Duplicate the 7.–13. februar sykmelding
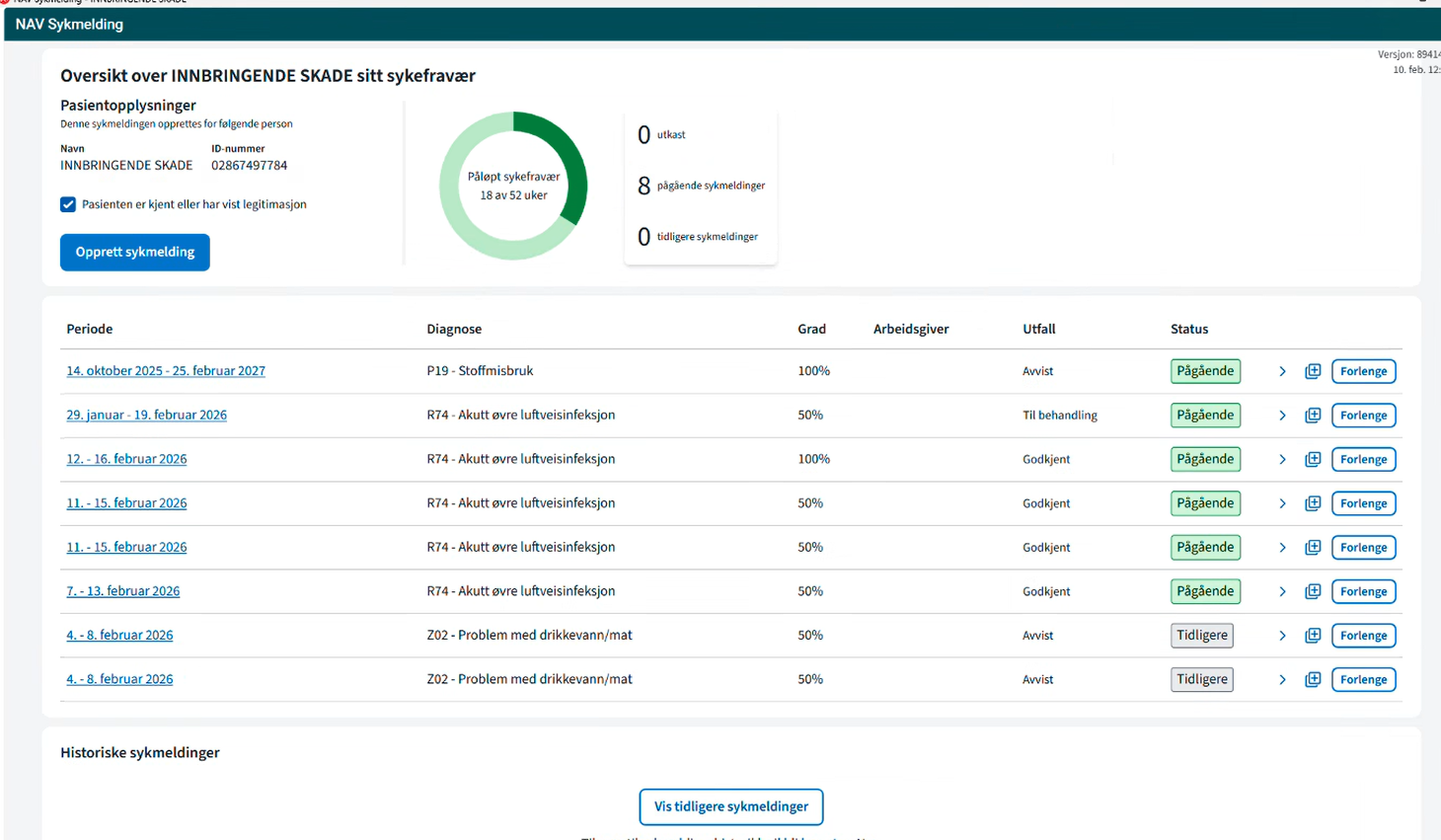The height and width of the screenshot is (840, 1441). [1313, 591]
